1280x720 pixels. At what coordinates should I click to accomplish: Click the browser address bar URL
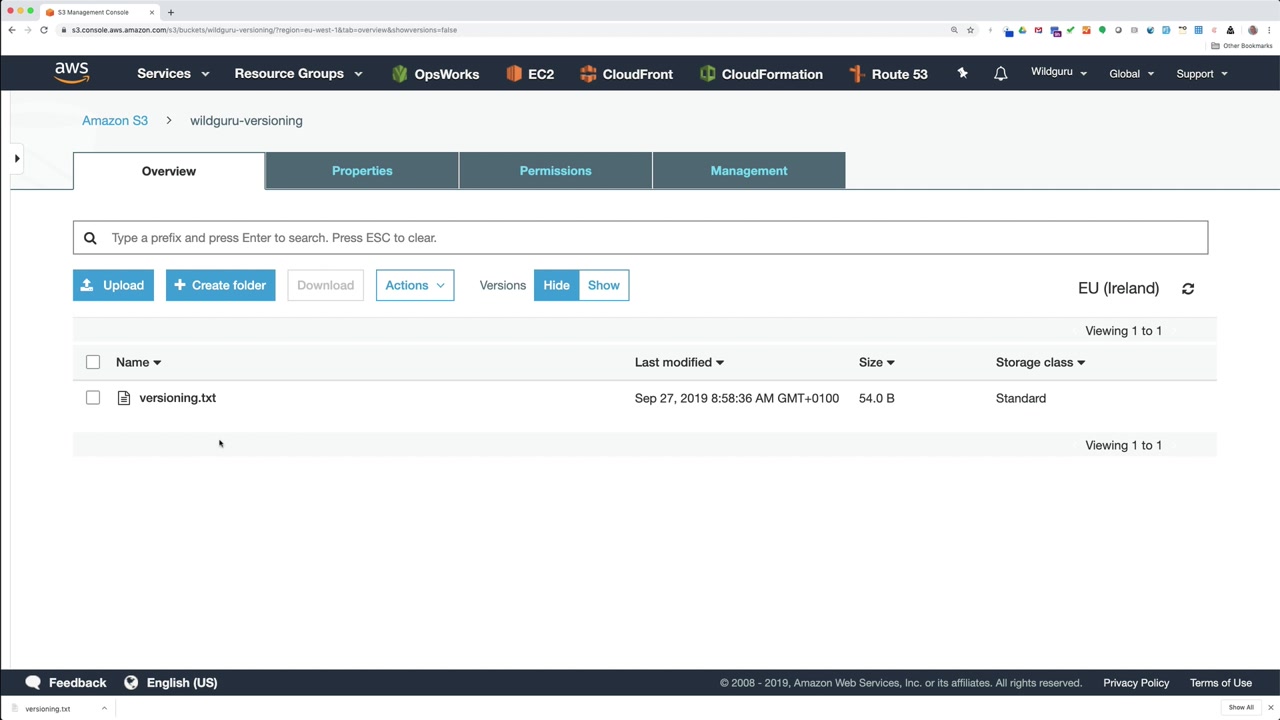coord(265,30)
